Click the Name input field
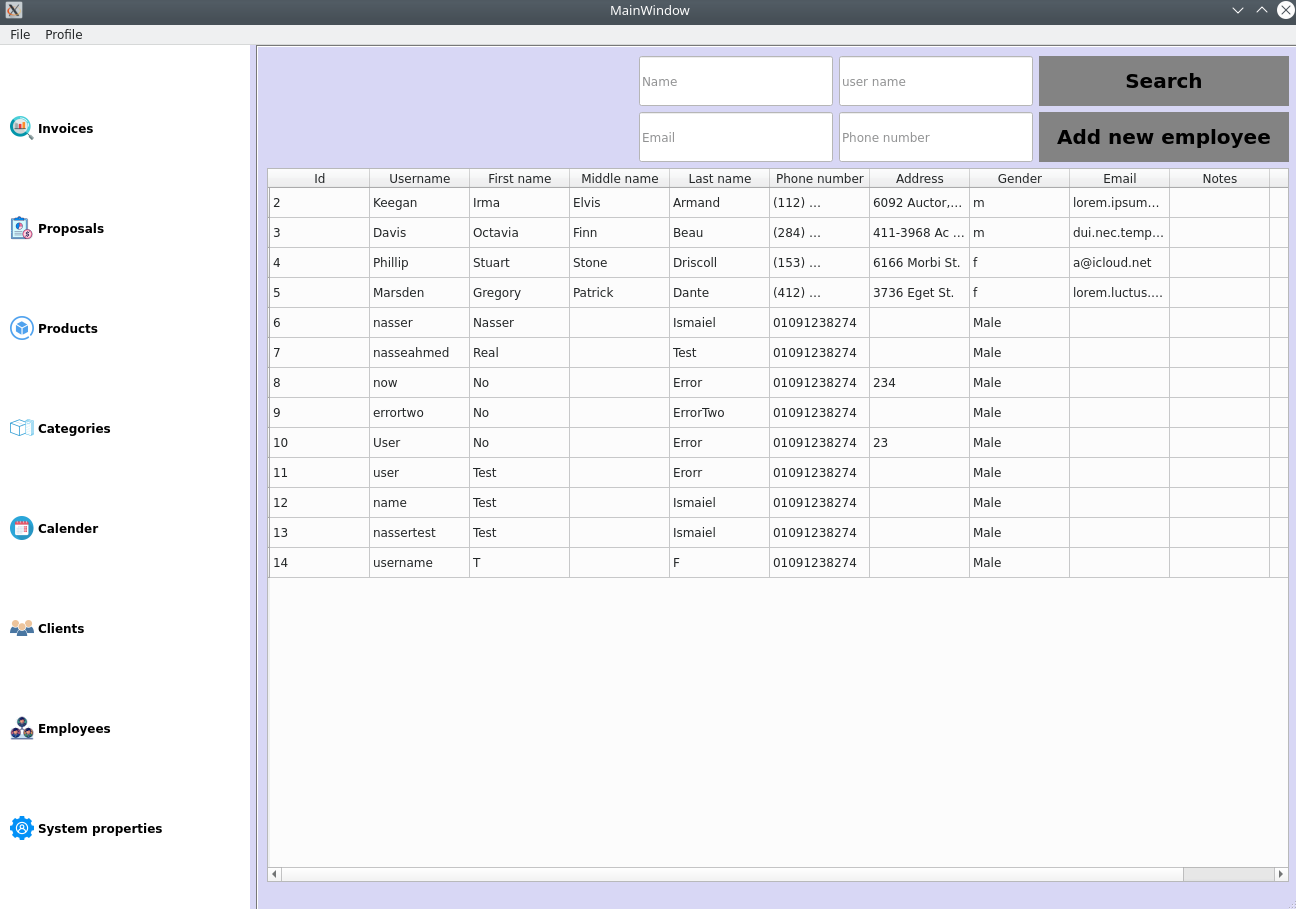 click(735, 81)
